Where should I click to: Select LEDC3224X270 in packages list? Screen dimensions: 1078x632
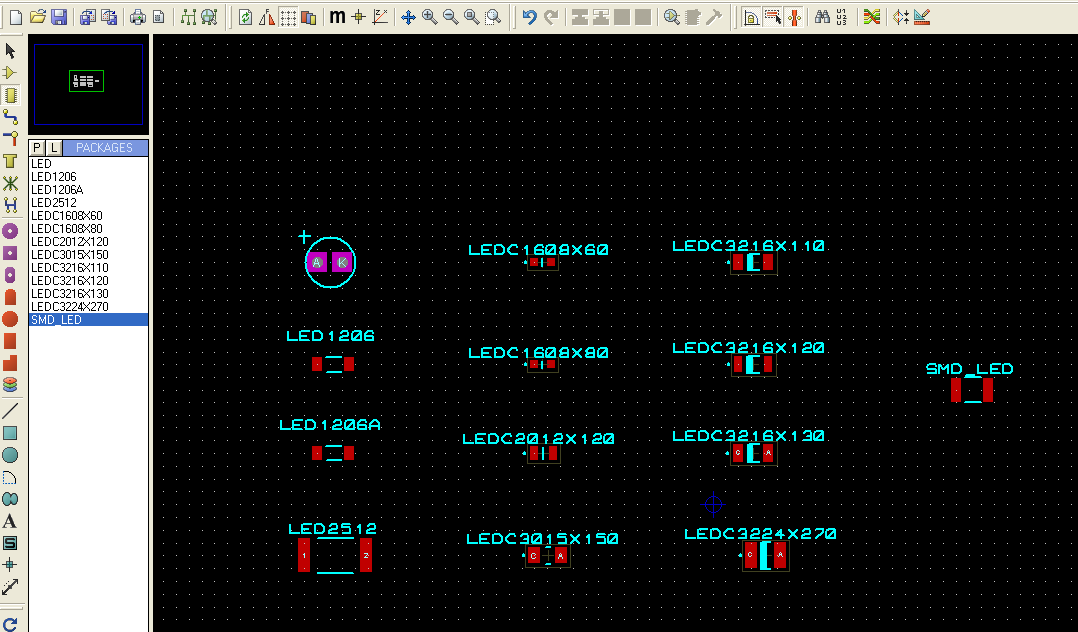[x=88, y=307]
